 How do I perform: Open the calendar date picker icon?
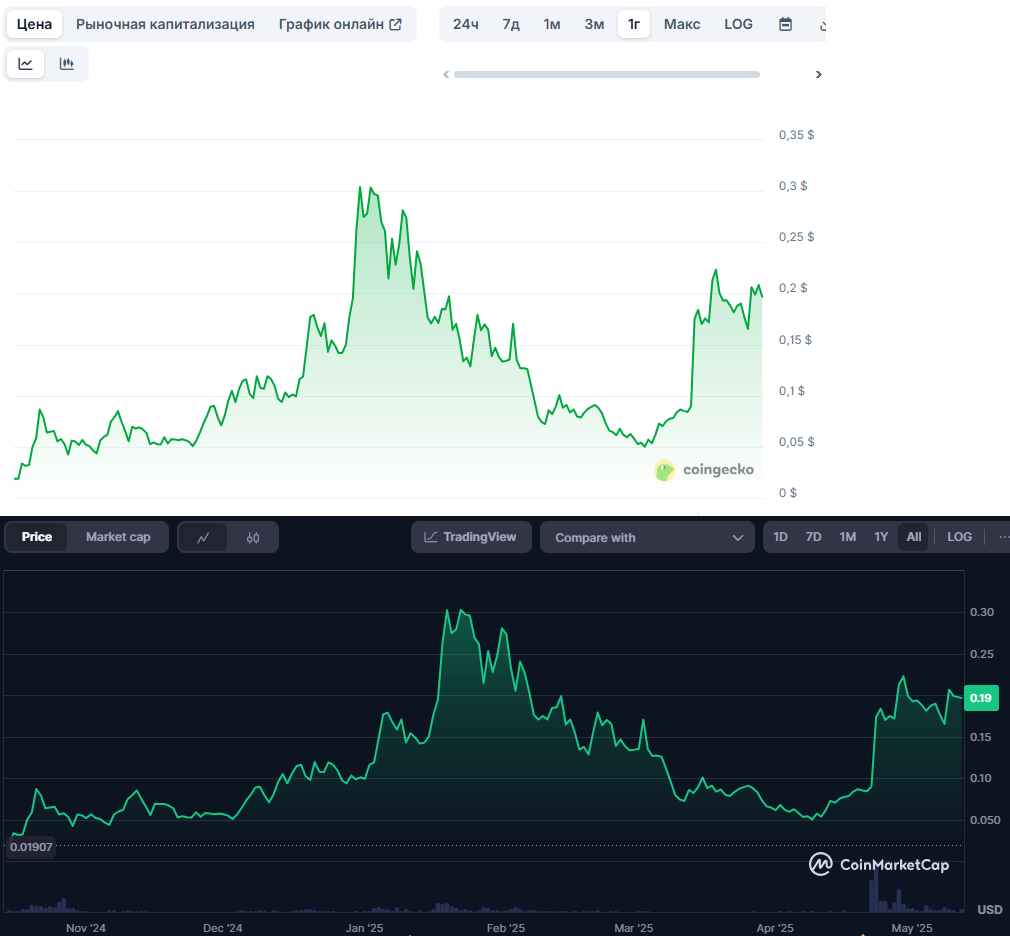point(786,23)
